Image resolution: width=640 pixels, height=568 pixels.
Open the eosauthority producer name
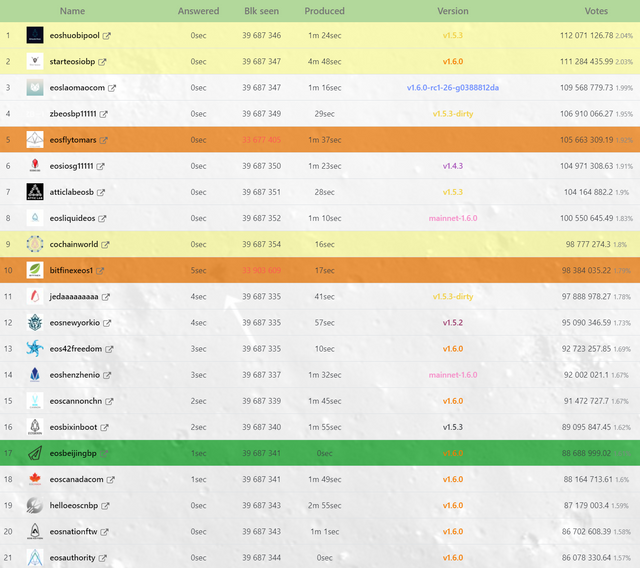[x=73, y=558]
